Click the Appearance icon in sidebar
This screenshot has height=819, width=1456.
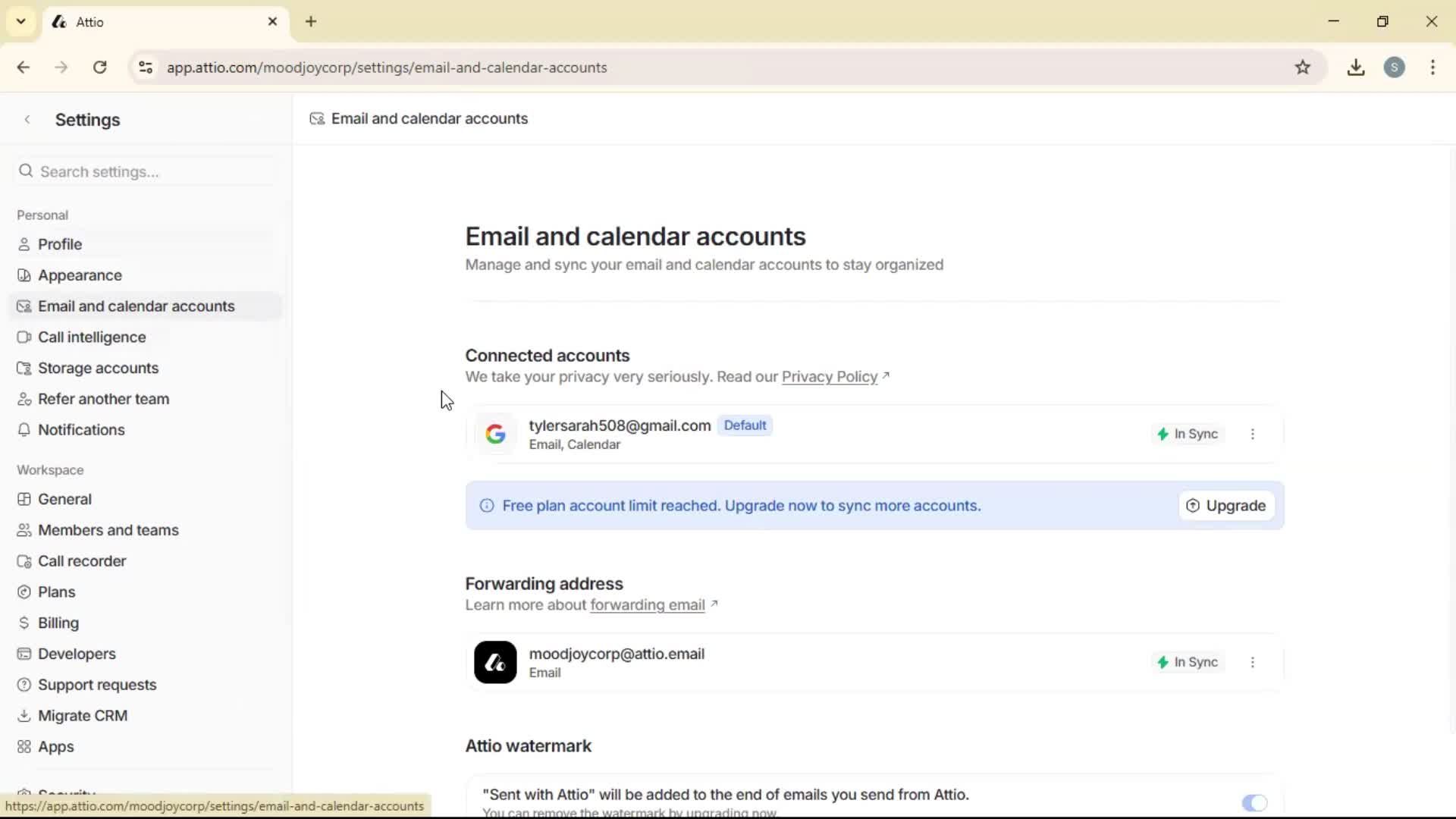coord(24,275)
